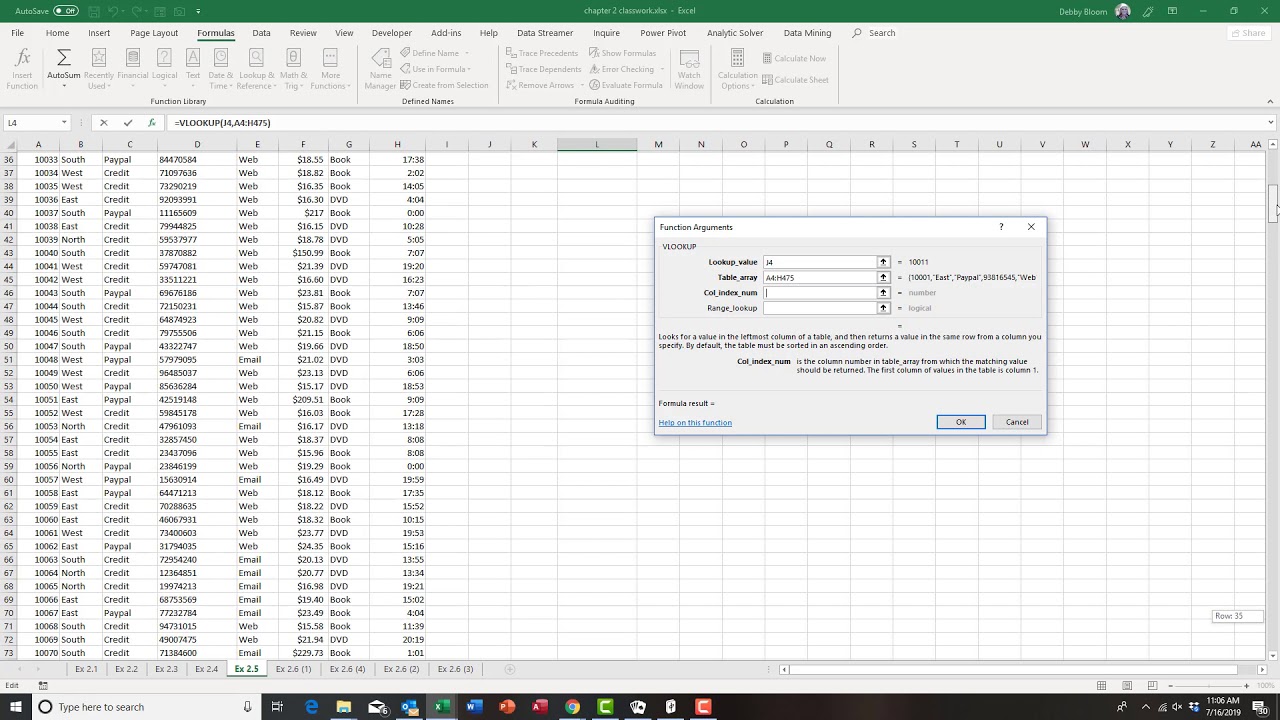Open the Logical functions icon

pyautogui.click(x=164, y=59)
